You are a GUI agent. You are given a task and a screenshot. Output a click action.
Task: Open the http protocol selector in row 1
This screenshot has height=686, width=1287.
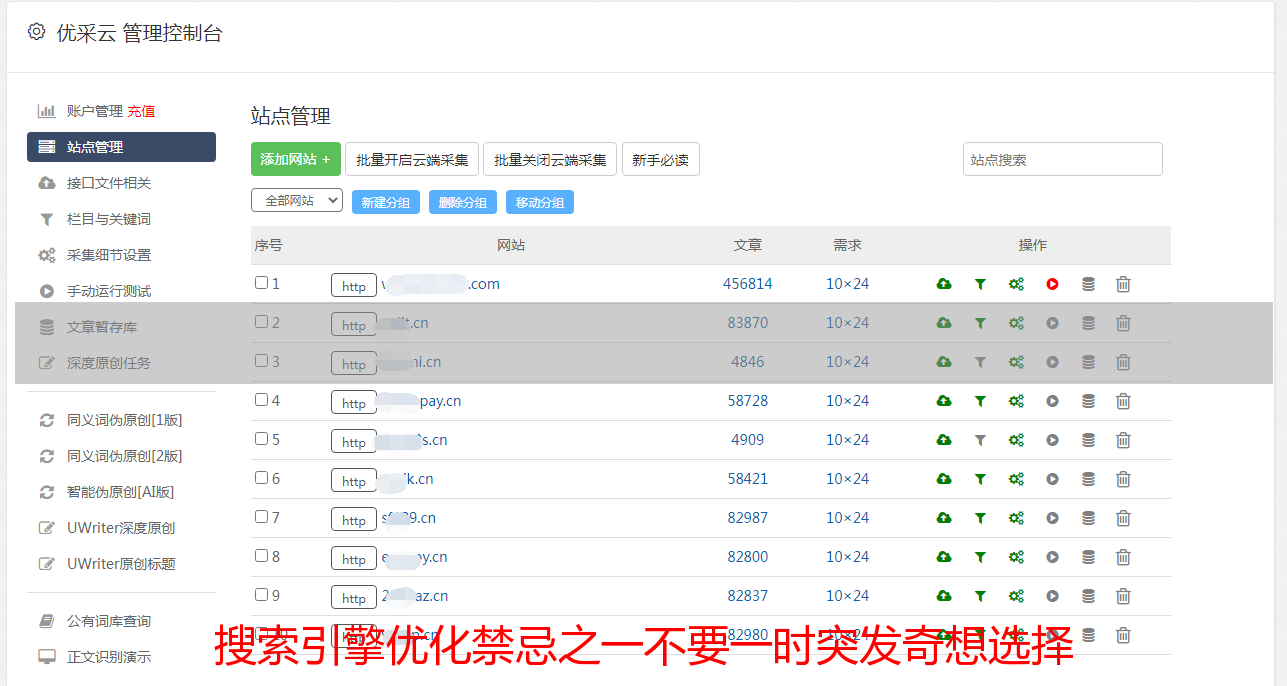[354, 286]
